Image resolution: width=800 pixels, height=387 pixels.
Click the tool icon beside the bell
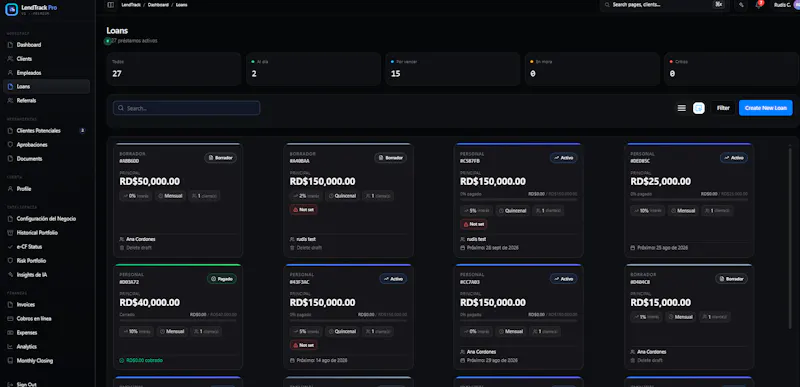click(x=741, y=5)
